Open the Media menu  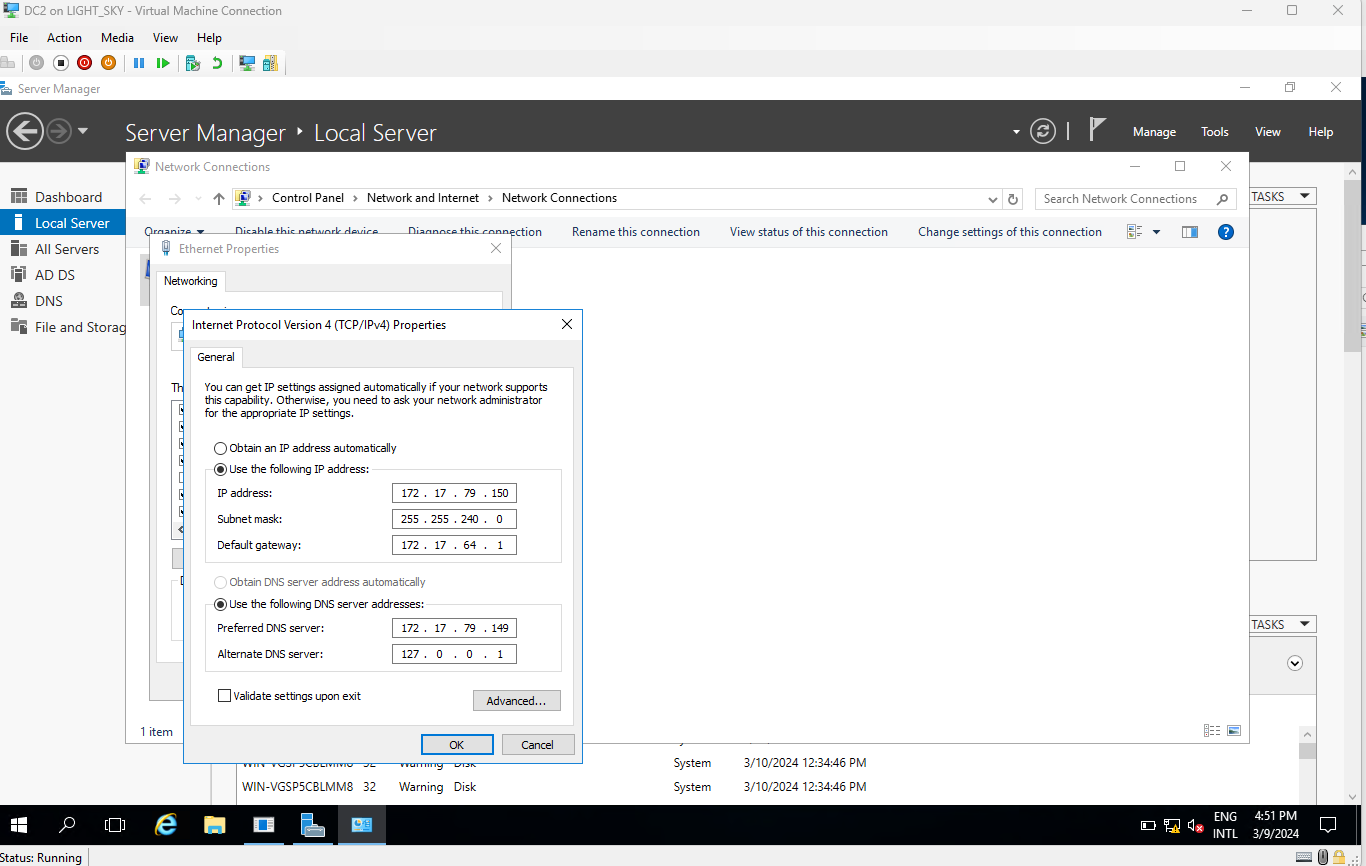117,38
